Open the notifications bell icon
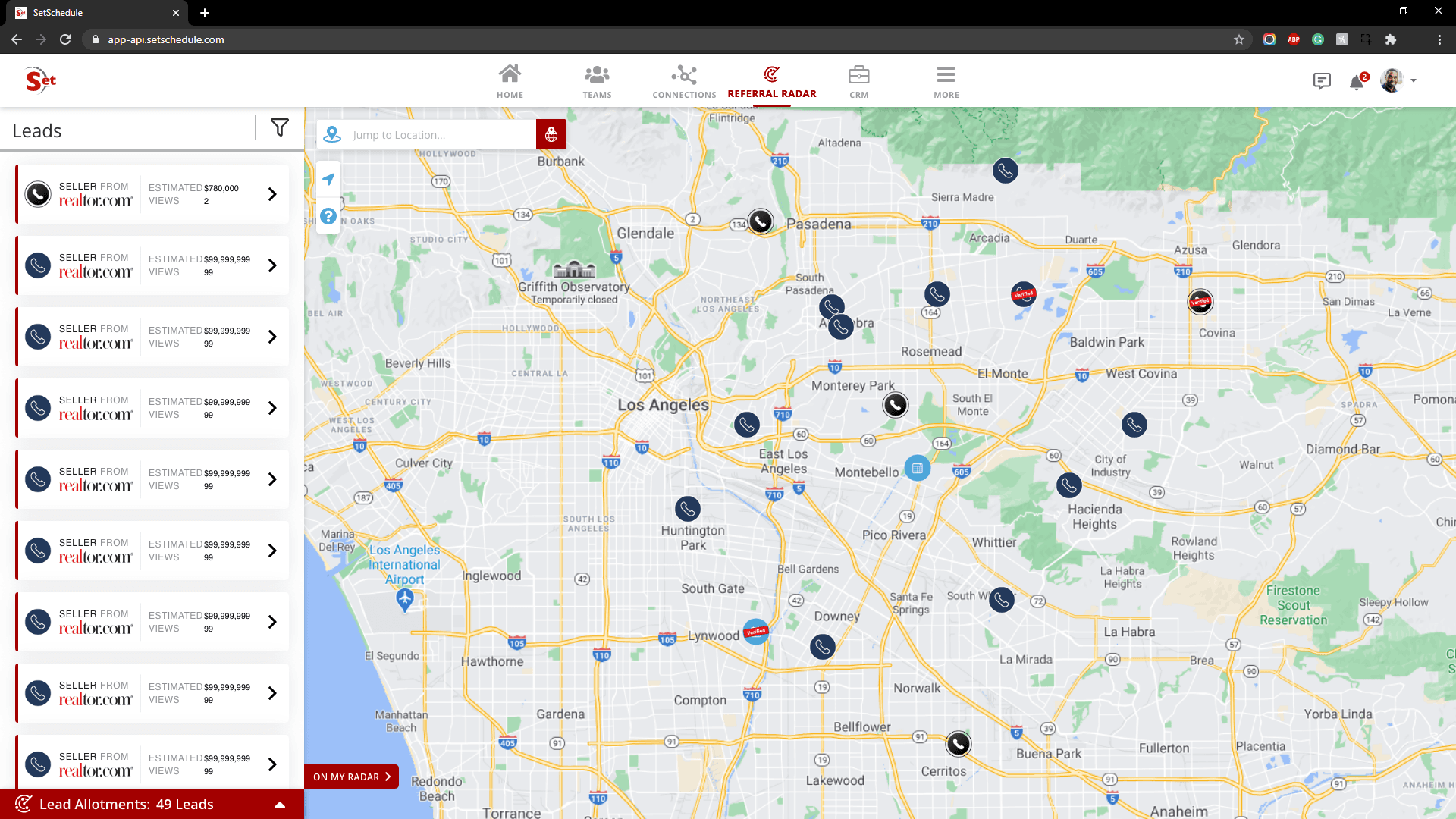Image resolution: width=1456 pixels, height=819 pixels. [1357, 82]
